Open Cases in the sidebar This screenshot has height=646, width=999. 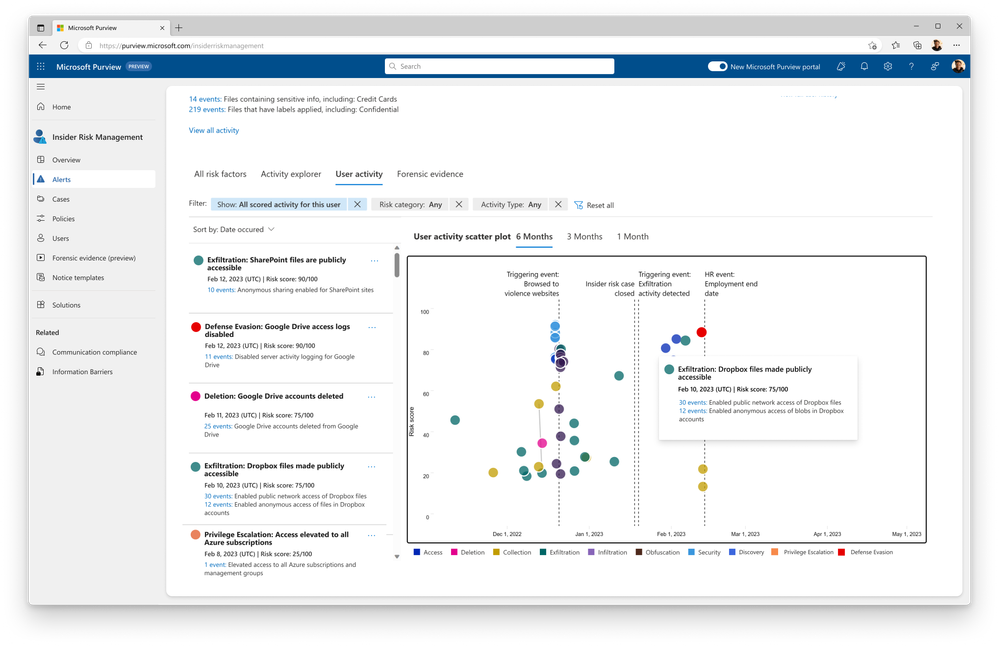pyautogui.click(x=61, y=199)
